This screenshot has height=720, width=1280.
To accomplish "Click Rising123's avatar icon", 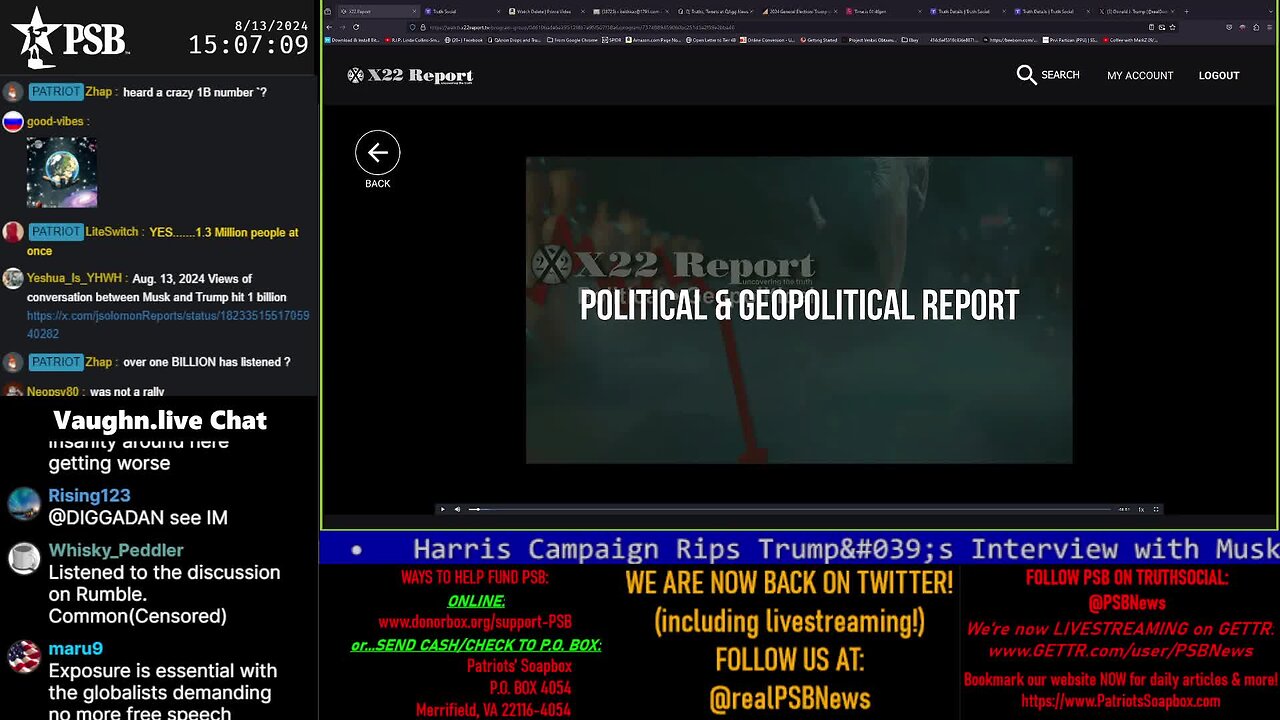I will tap(24, 503).
